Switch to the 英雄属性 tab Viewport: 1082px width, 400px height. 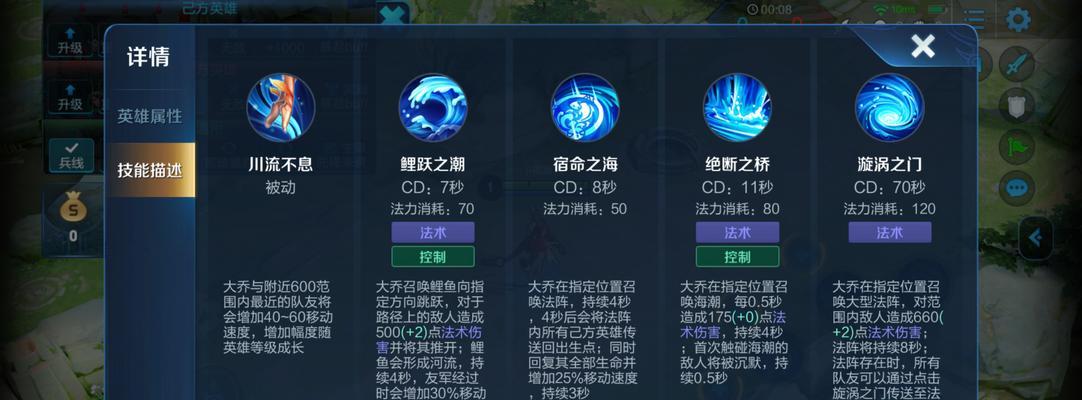tap(150, 116)
